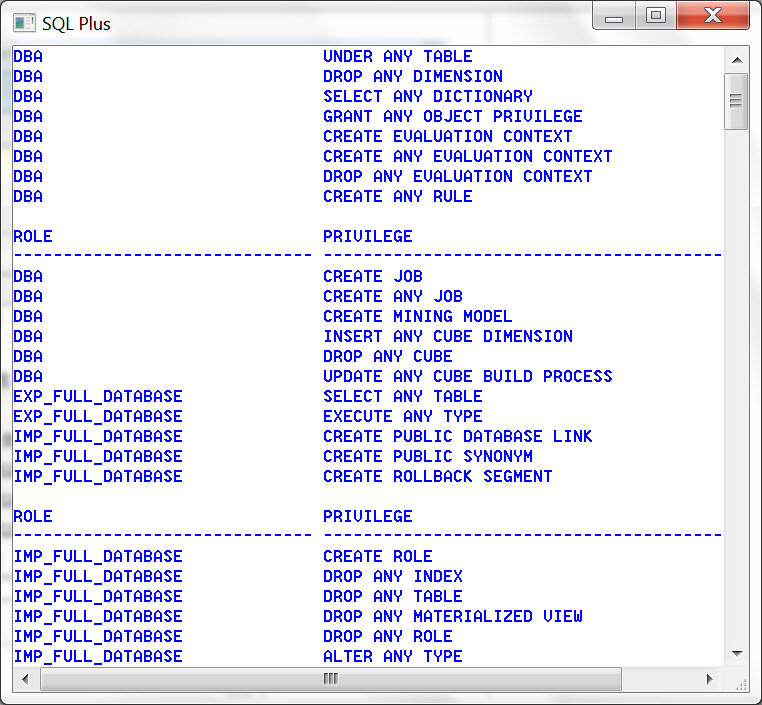Click the horizontal scrollbar right arrow

coord(710,679)
